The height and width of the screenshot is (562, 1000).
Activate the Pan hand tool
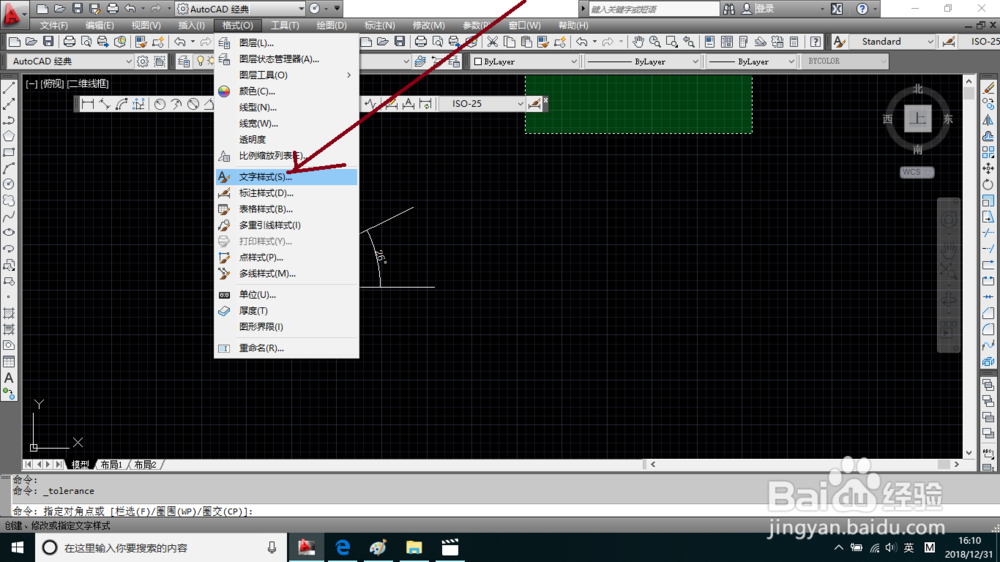tap(638, 42)
